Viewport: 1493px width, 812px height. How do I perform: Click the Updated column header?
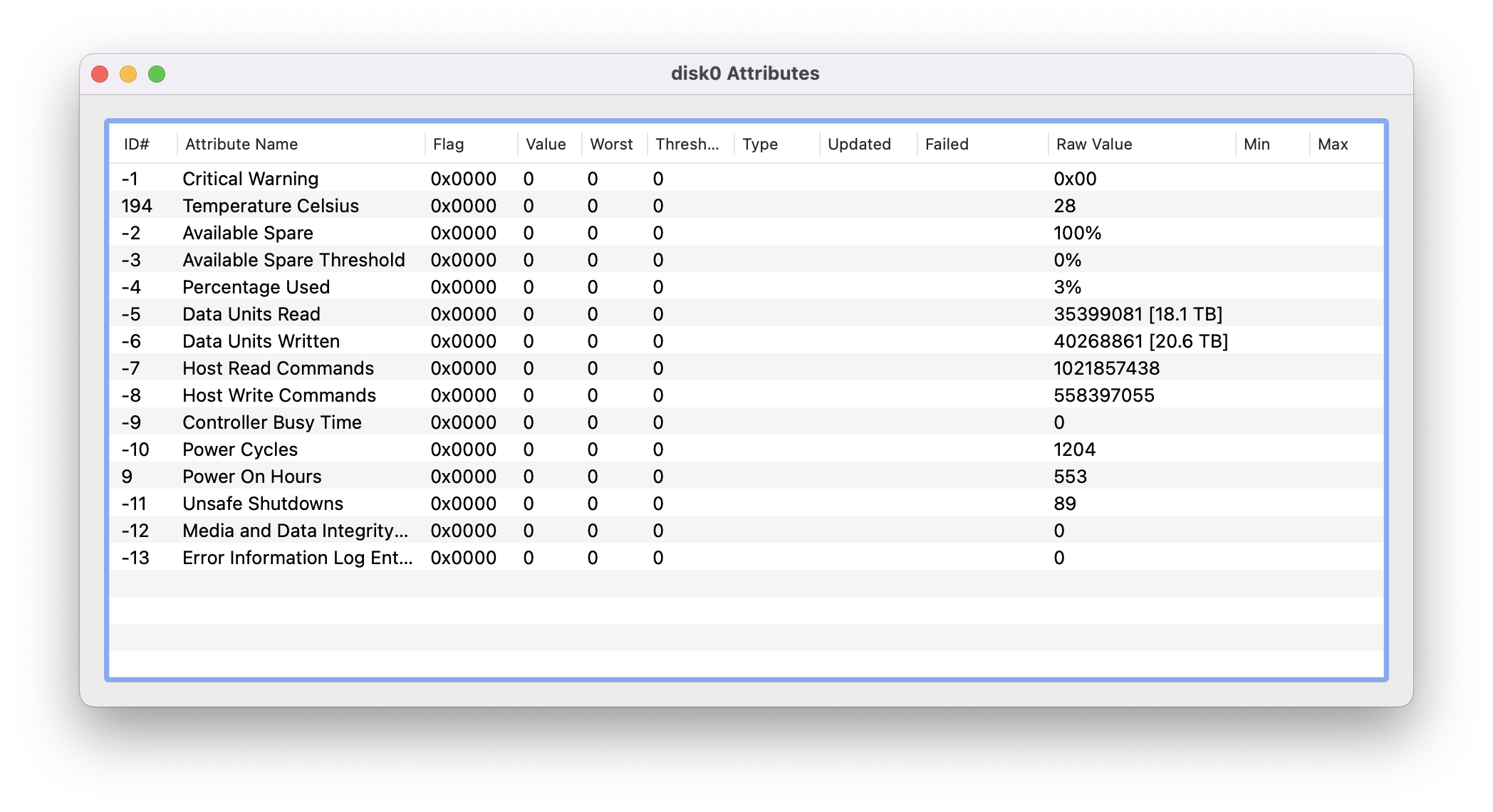click(x=859, y=144)
